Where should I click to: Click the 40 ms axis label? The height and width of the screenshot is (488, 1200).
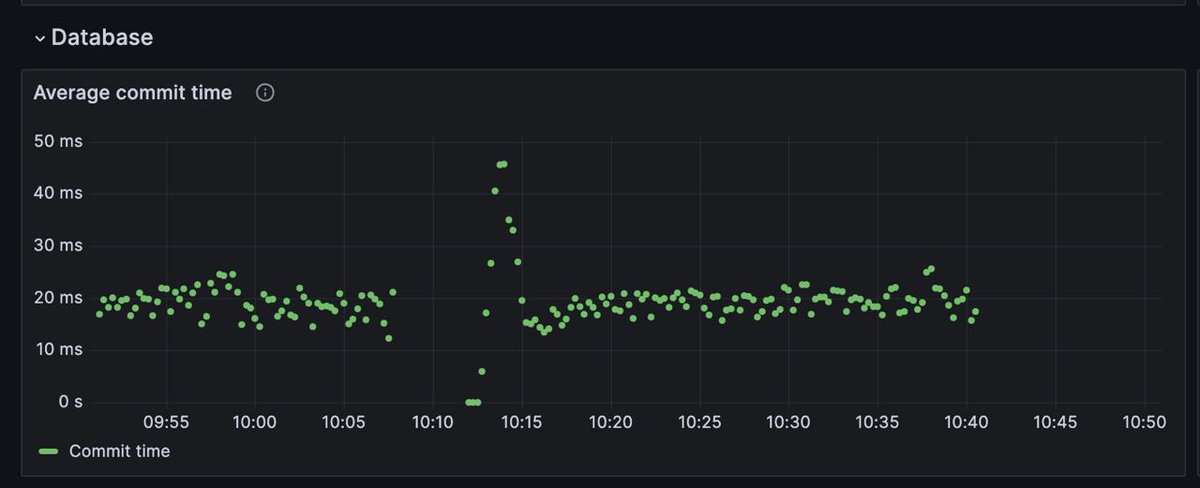58,193
